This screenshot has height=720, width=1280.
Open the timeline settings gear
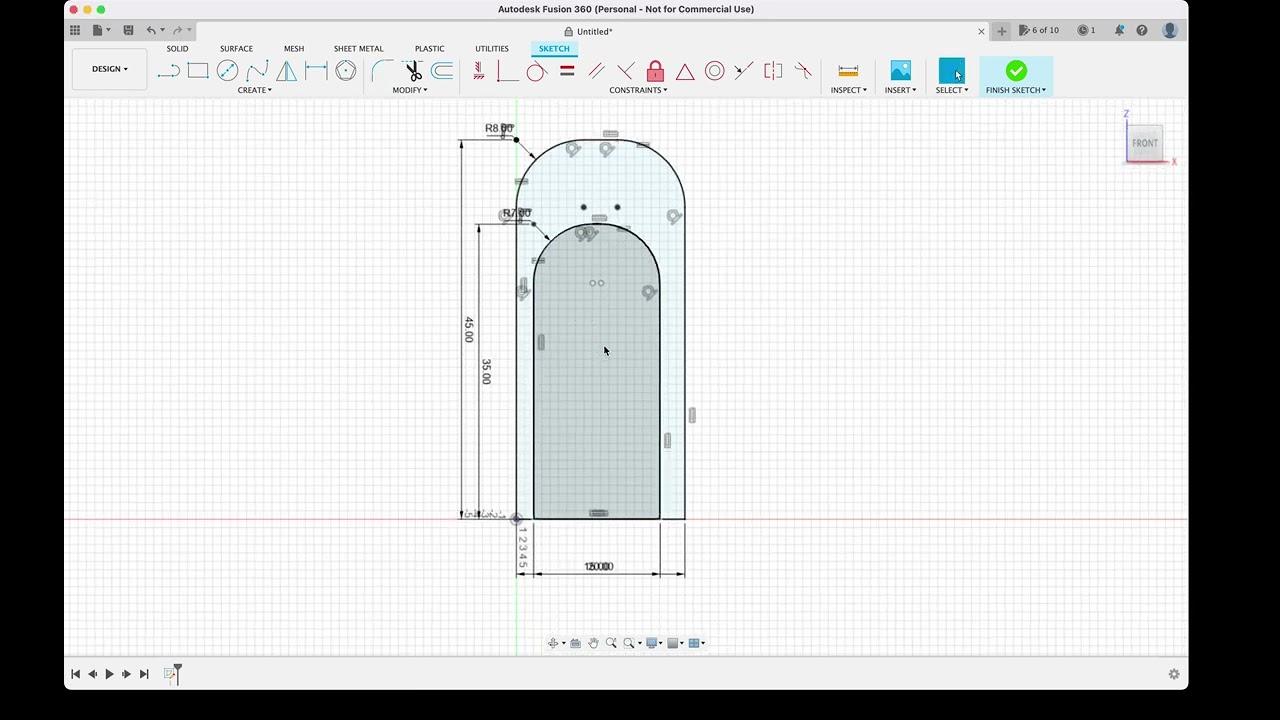tap(1174, 674)
